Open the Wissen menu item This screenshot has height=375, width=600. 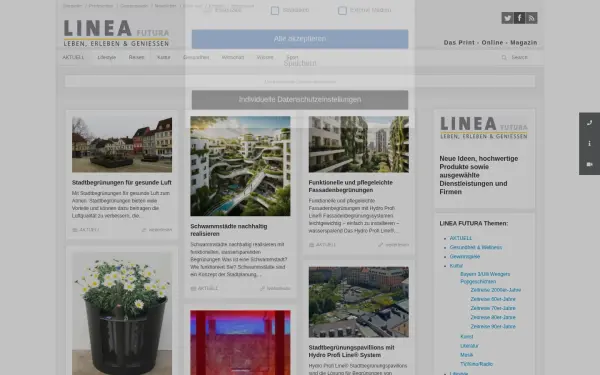coord(265,57)
